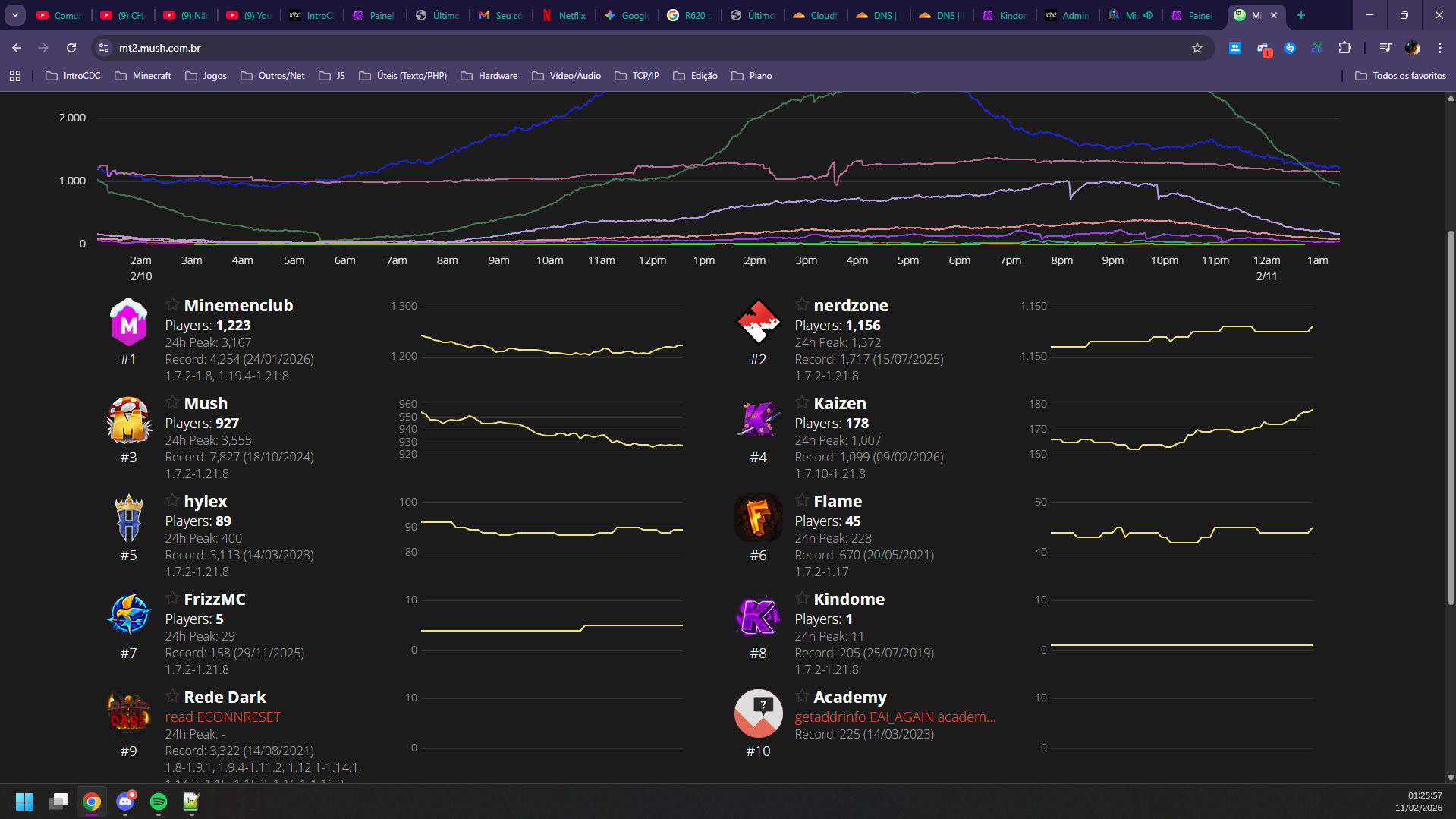Click the Mush mushroom server icon
This screenshot has width=1456, height=819.
point(128,421)
